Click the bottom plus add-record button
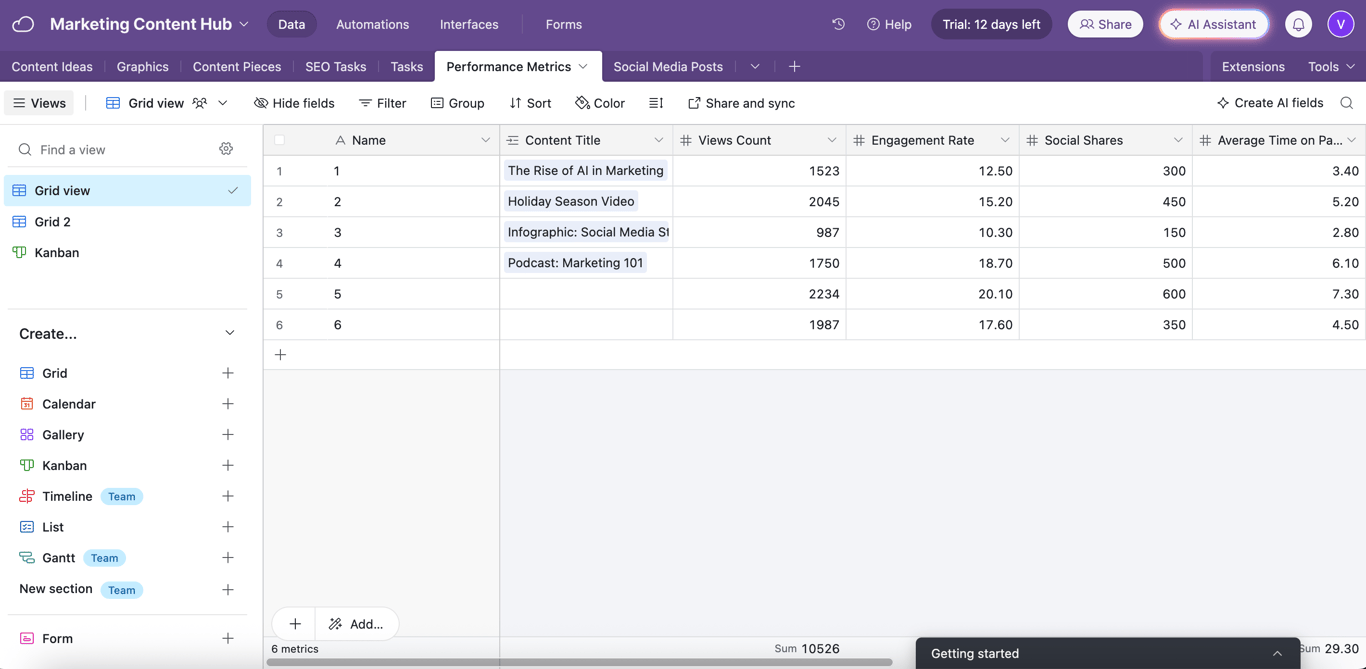This screenshot has width=1366, height=669. point(295,624)
